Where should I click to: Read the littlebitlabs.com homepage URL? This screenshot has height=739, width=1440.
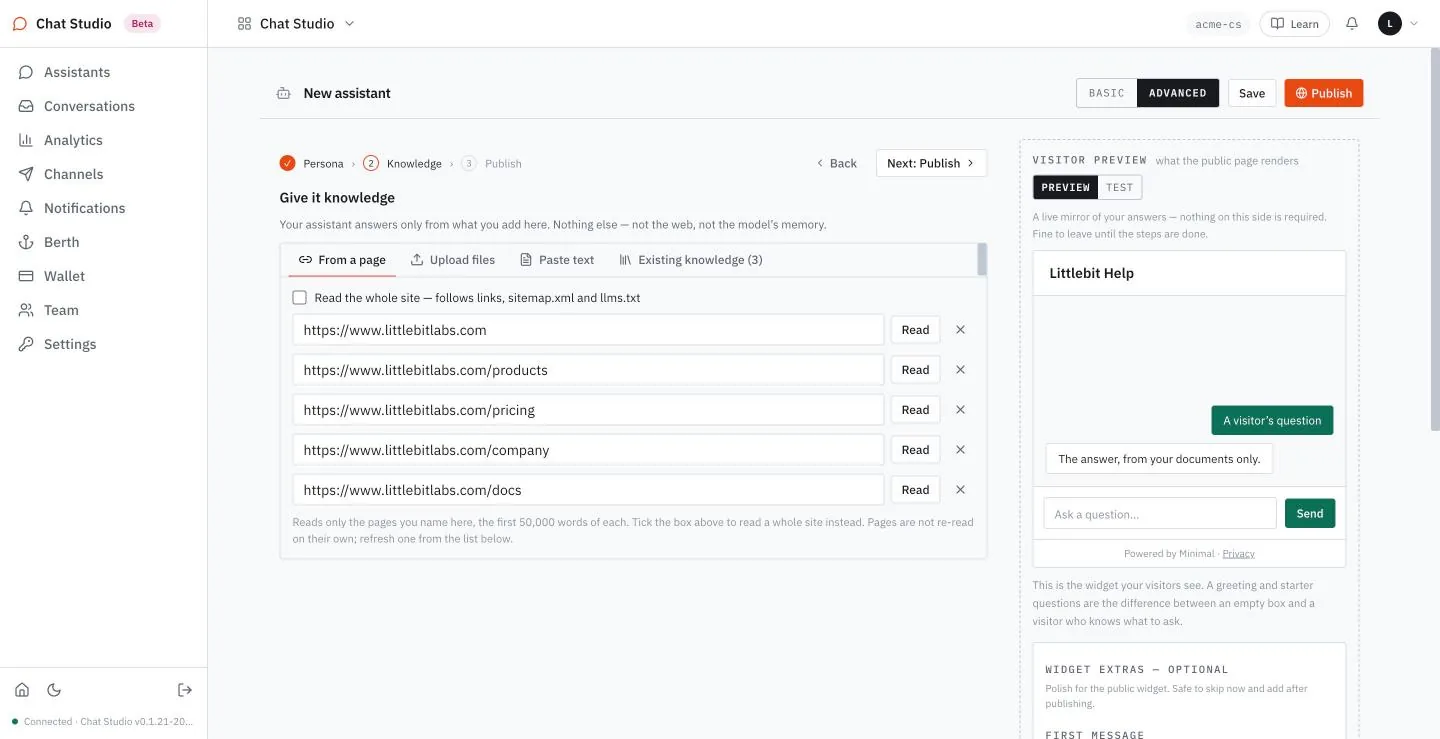click(x=915, y=330)
